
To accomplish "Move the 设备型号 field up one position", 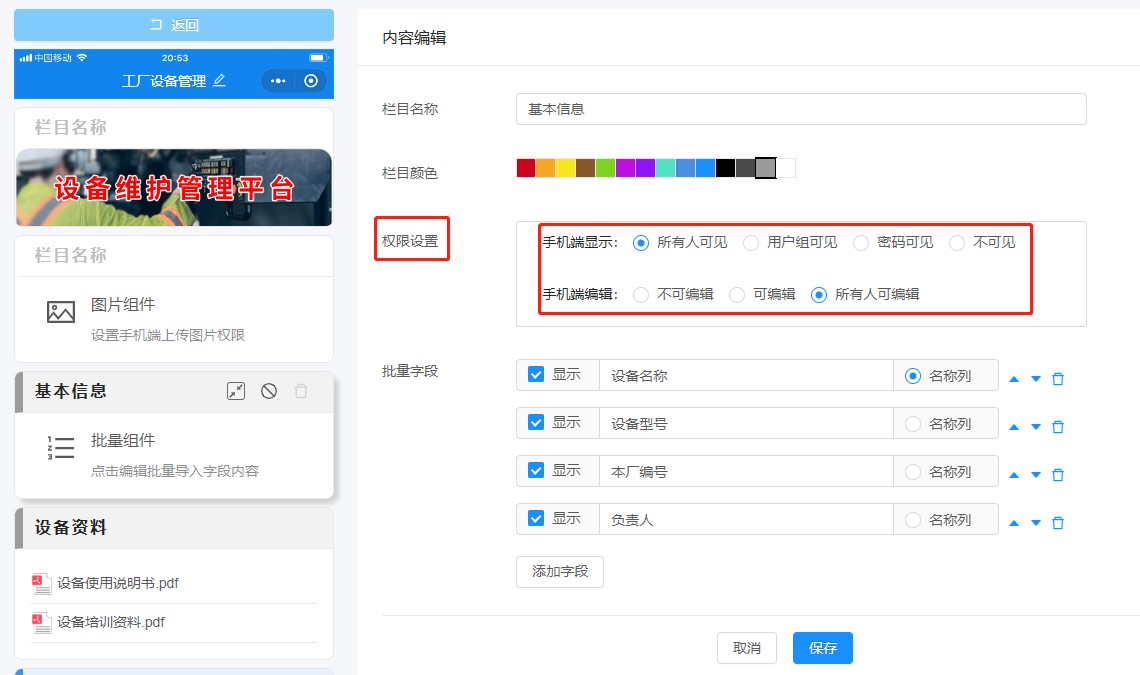I will tap(1013, 425).
